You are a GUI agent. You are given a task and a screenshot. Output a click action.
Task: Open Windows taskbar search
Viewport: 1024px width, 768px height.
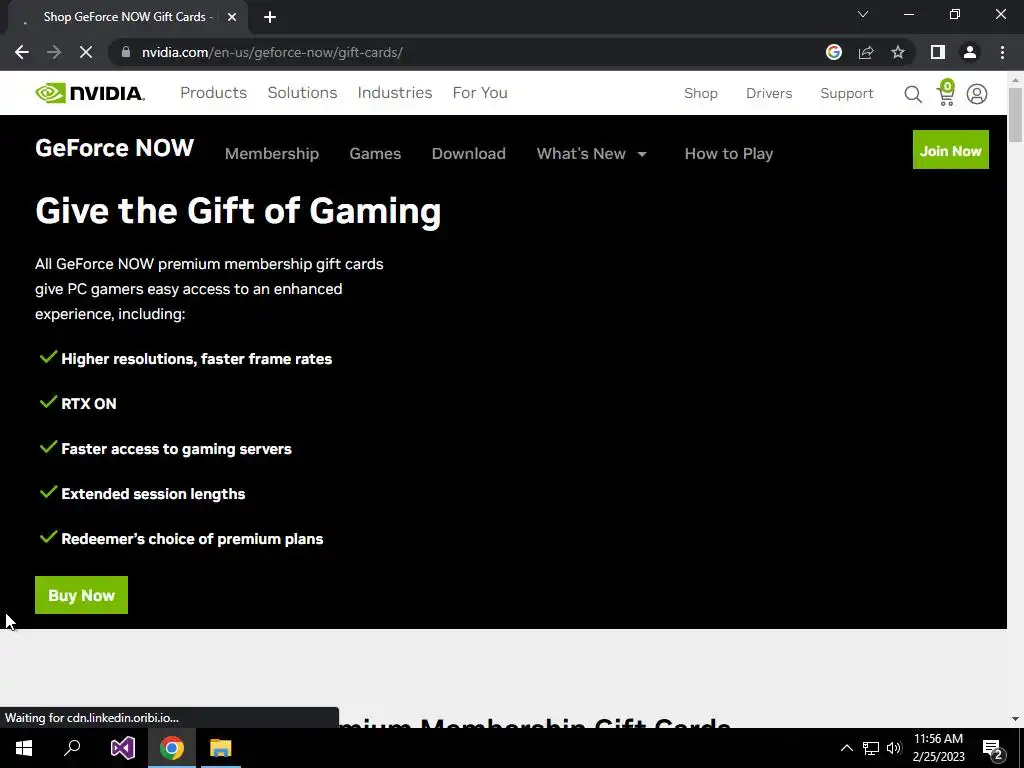point(72,748)
